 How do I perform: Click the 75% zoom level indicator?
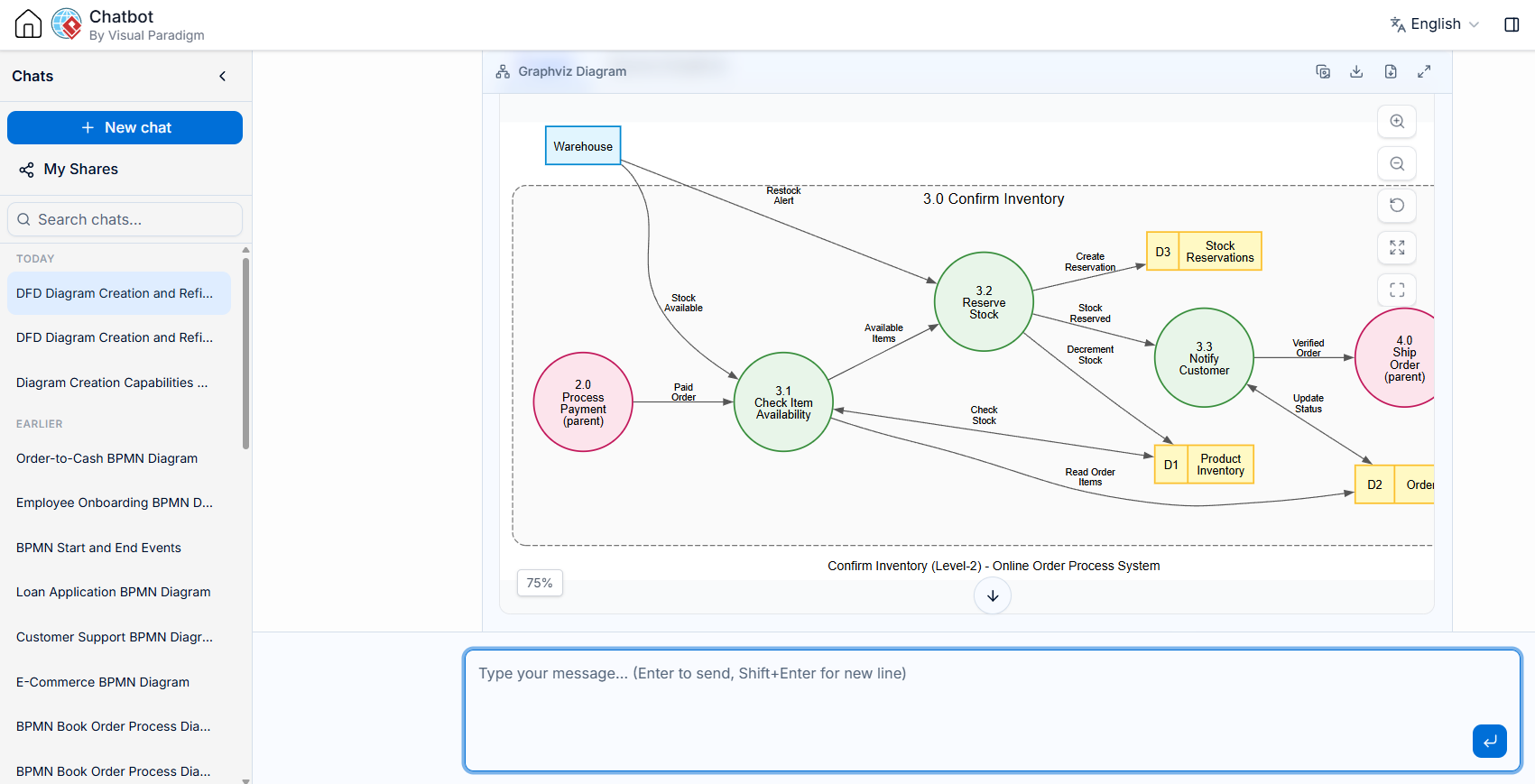click(540, 583)
